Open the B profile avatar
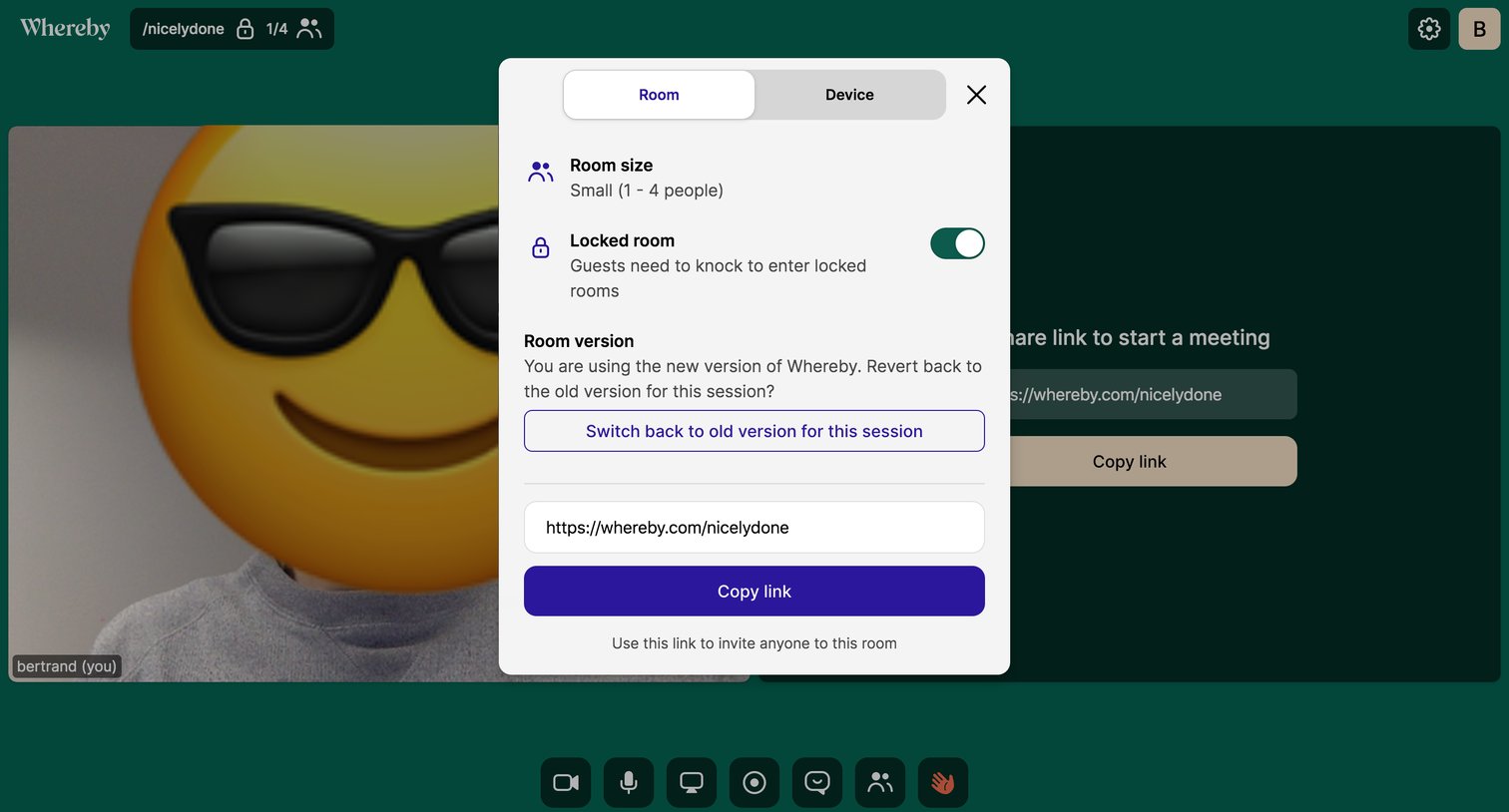The width and height of the screenshot is (1509, 812). pos(1479,29)
